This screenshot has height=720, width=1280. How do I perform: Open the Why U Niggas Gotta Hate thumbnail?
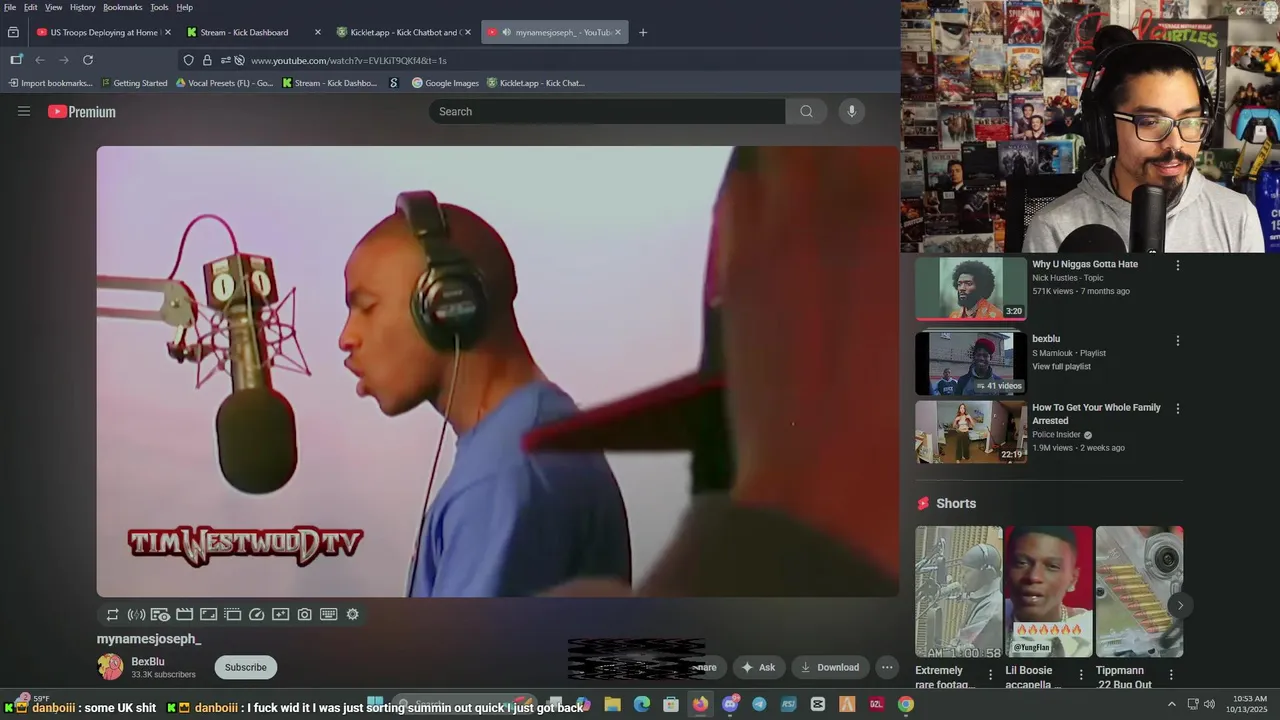[x=971, y=289]
